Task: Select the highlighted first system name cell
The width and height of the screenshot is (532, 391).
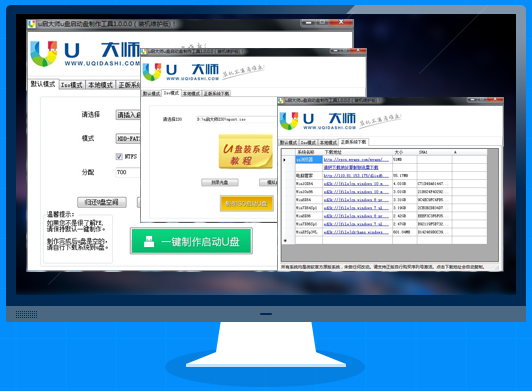Action: 309,160
